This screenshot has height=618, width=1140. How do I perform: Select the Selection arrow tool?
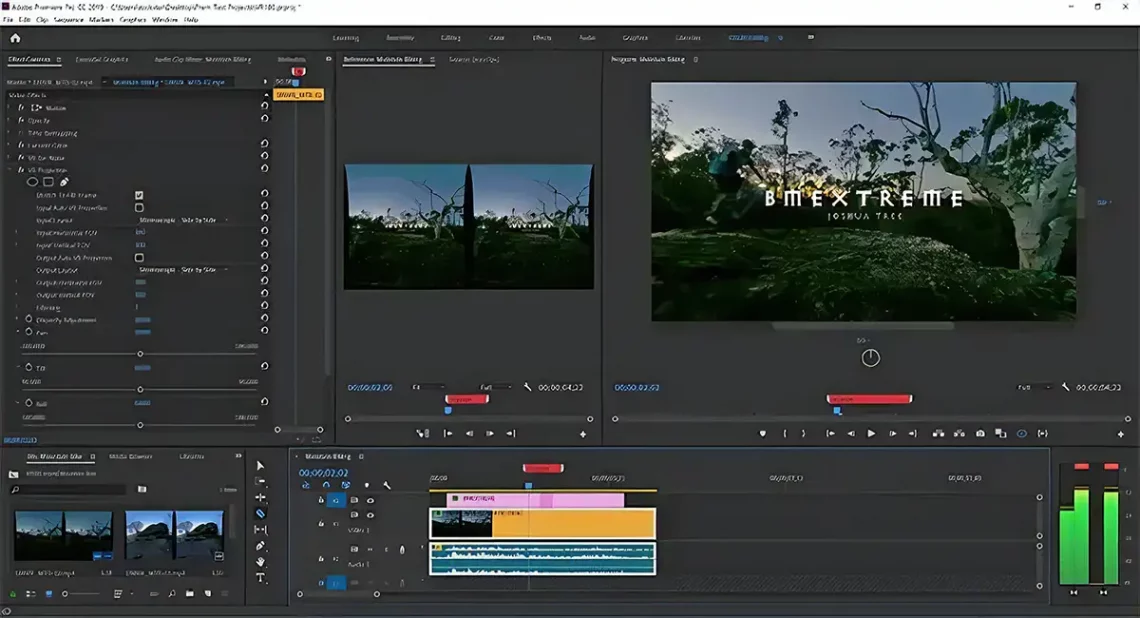tap(260, 465)
